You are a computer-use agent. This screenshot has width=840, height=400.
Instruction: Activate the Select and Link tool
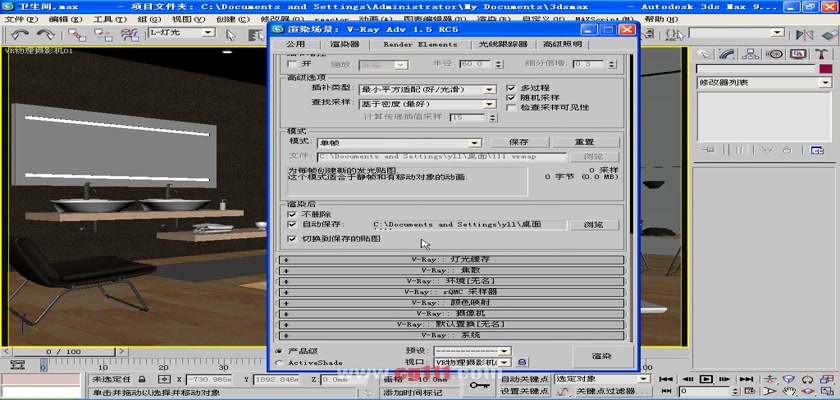tap(77, 35)
